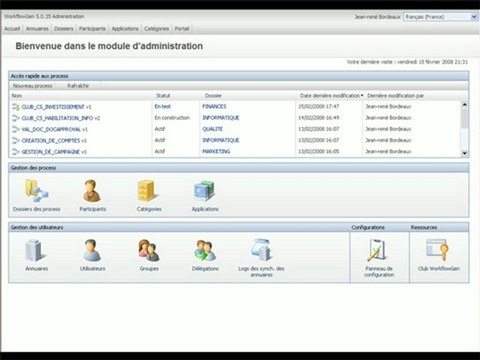Open INFORMATIQUE dossier in CREATION_DE_COMPTES row

coord(221,140)
